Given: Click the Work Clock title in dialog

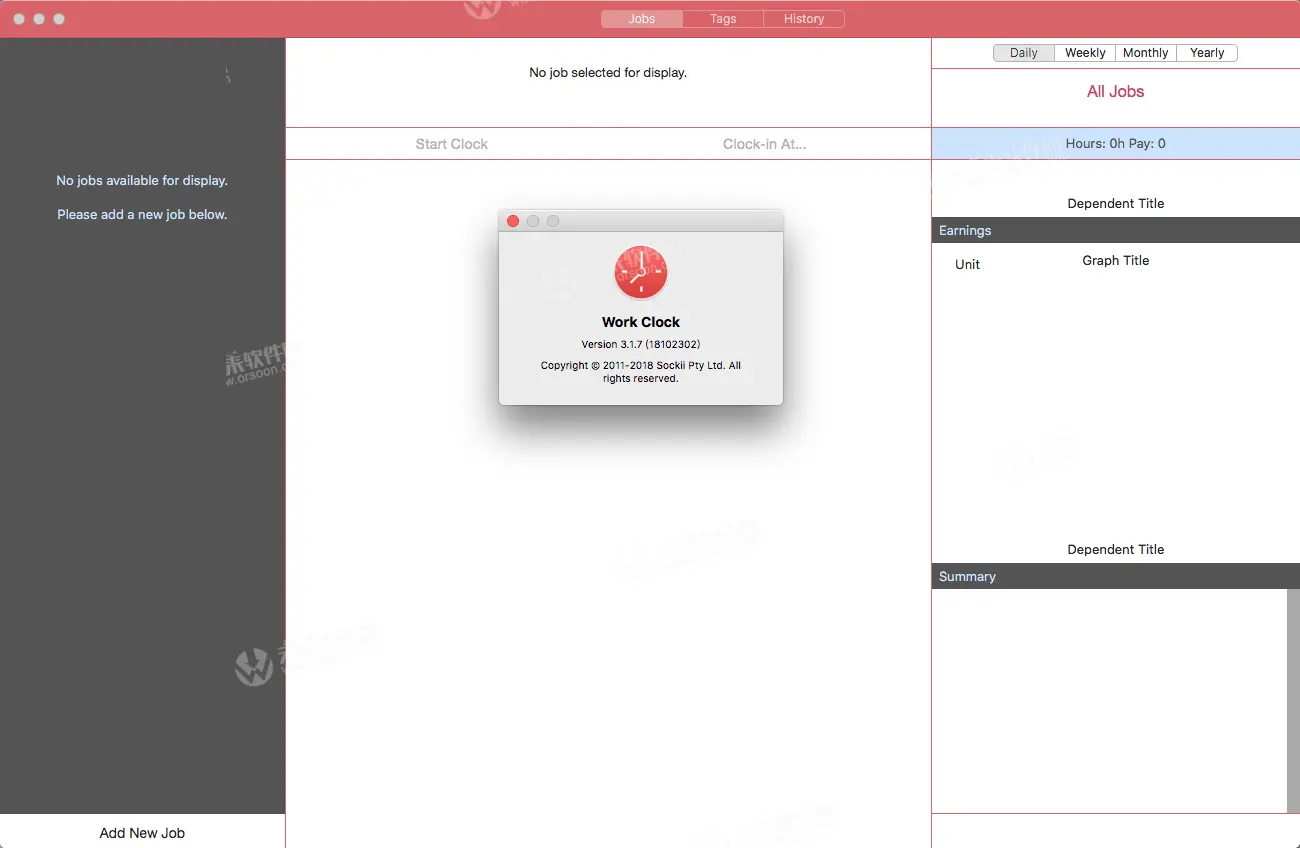Looking at the screenshot, I should tap(641, 322).
